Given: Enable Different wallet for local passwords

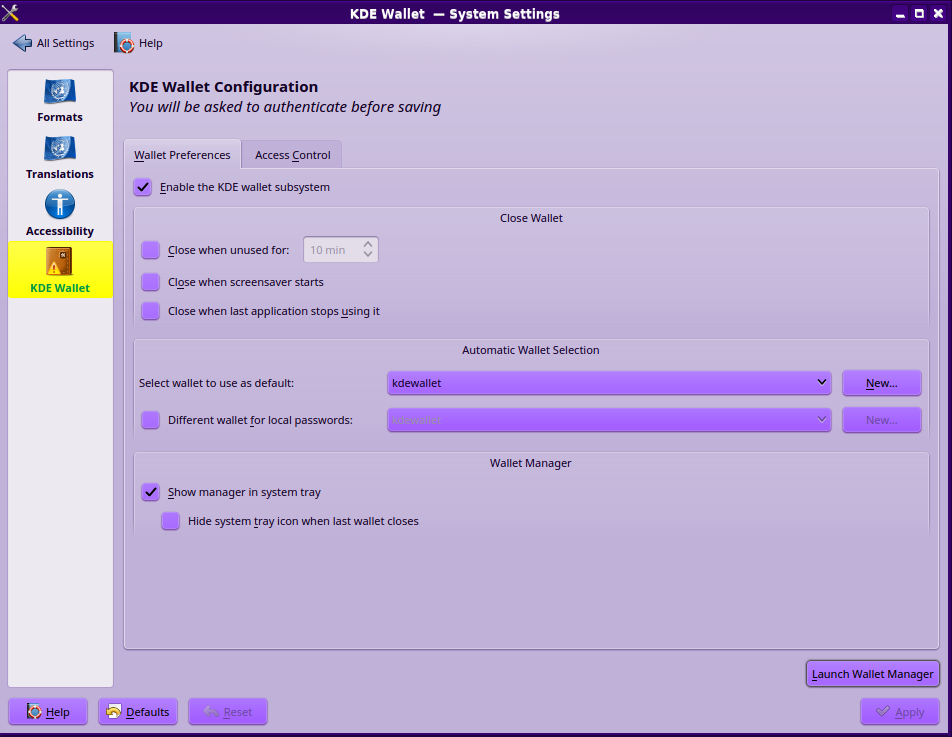Looking at the screenshot, I should (x=151, y=420).
